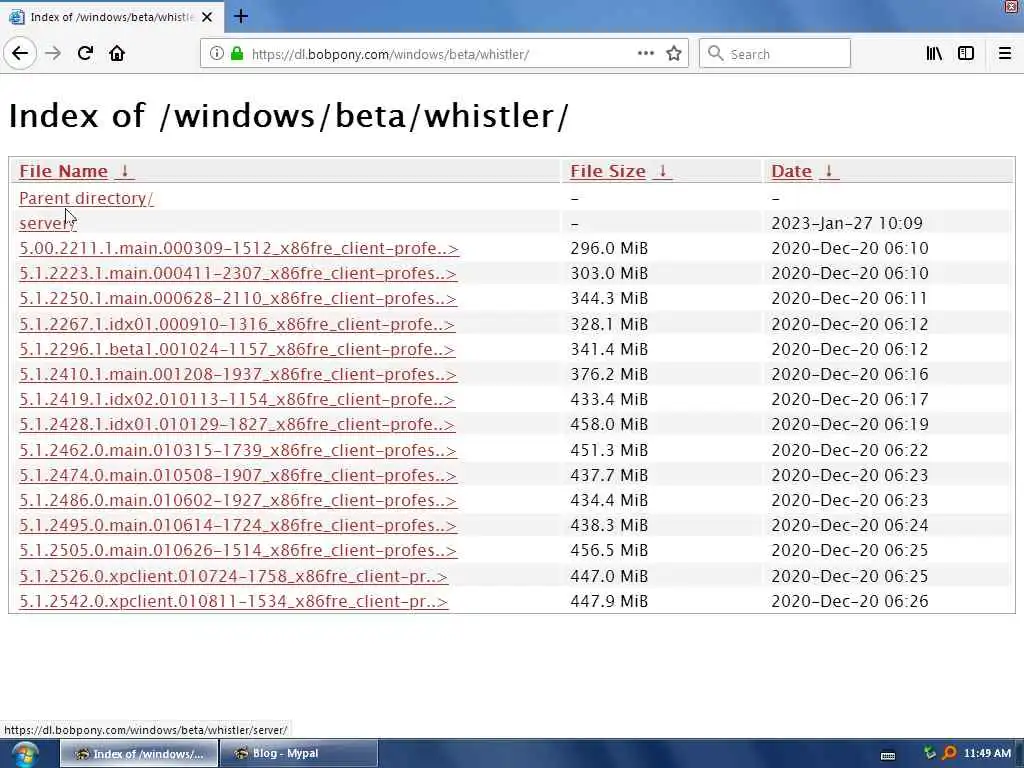Download build 5.1.2419.1.idx02 file
The width and height of the screenshot is (1024, 768).
coord(237,399)
